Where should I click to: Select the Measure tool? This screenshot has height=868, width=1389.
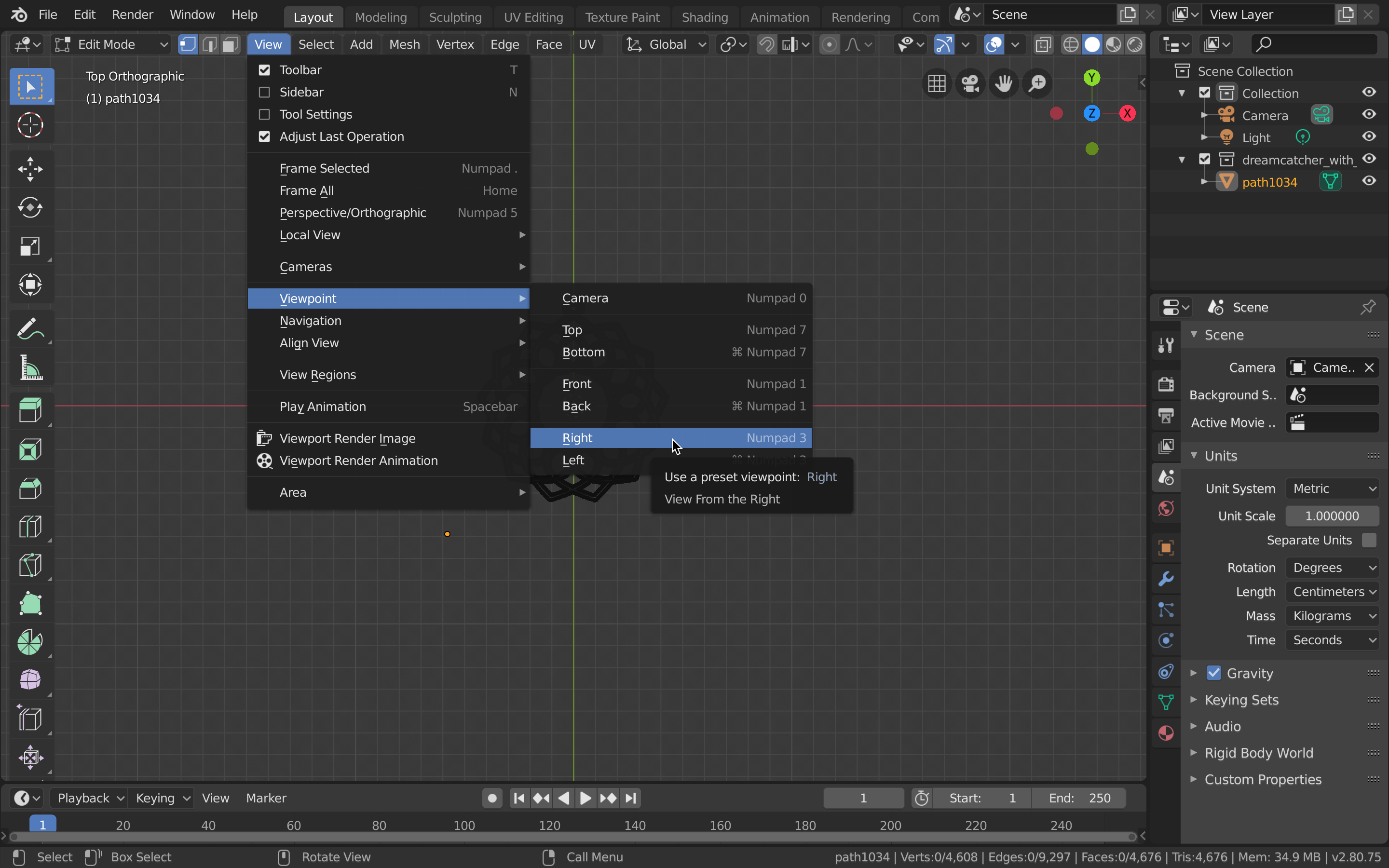(x=31, y=367)
